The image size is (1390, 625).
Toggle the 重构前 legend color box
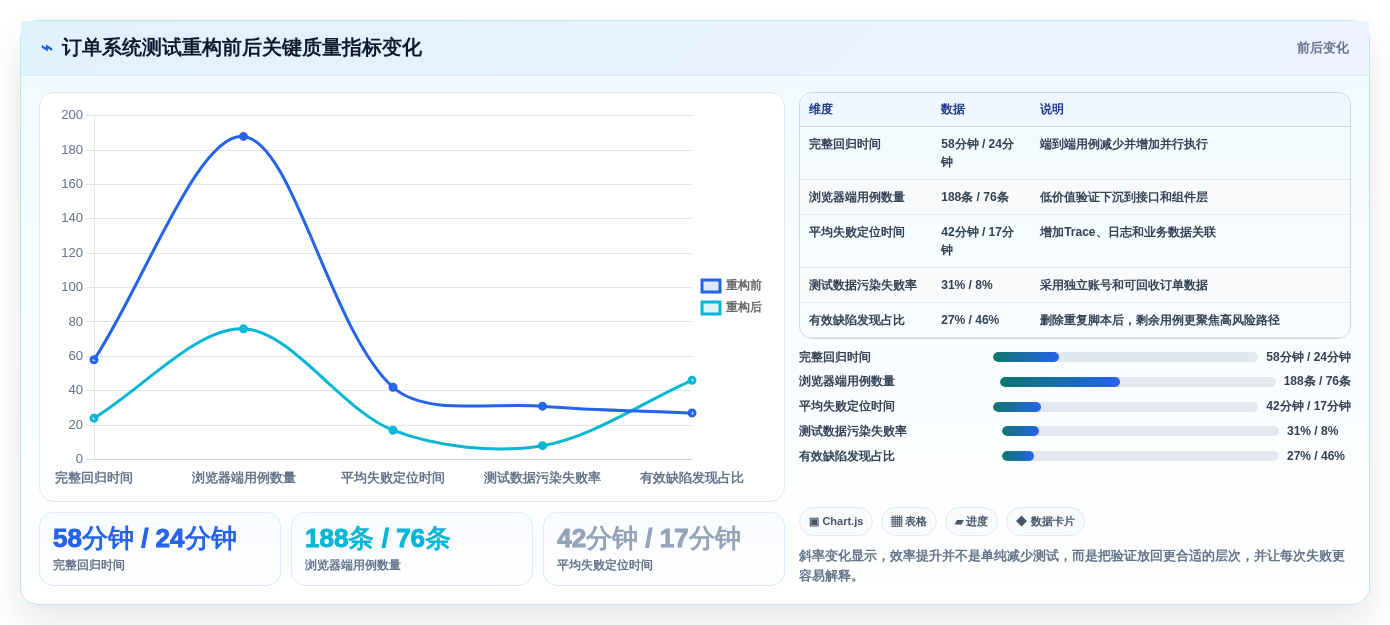pos(711,286)
